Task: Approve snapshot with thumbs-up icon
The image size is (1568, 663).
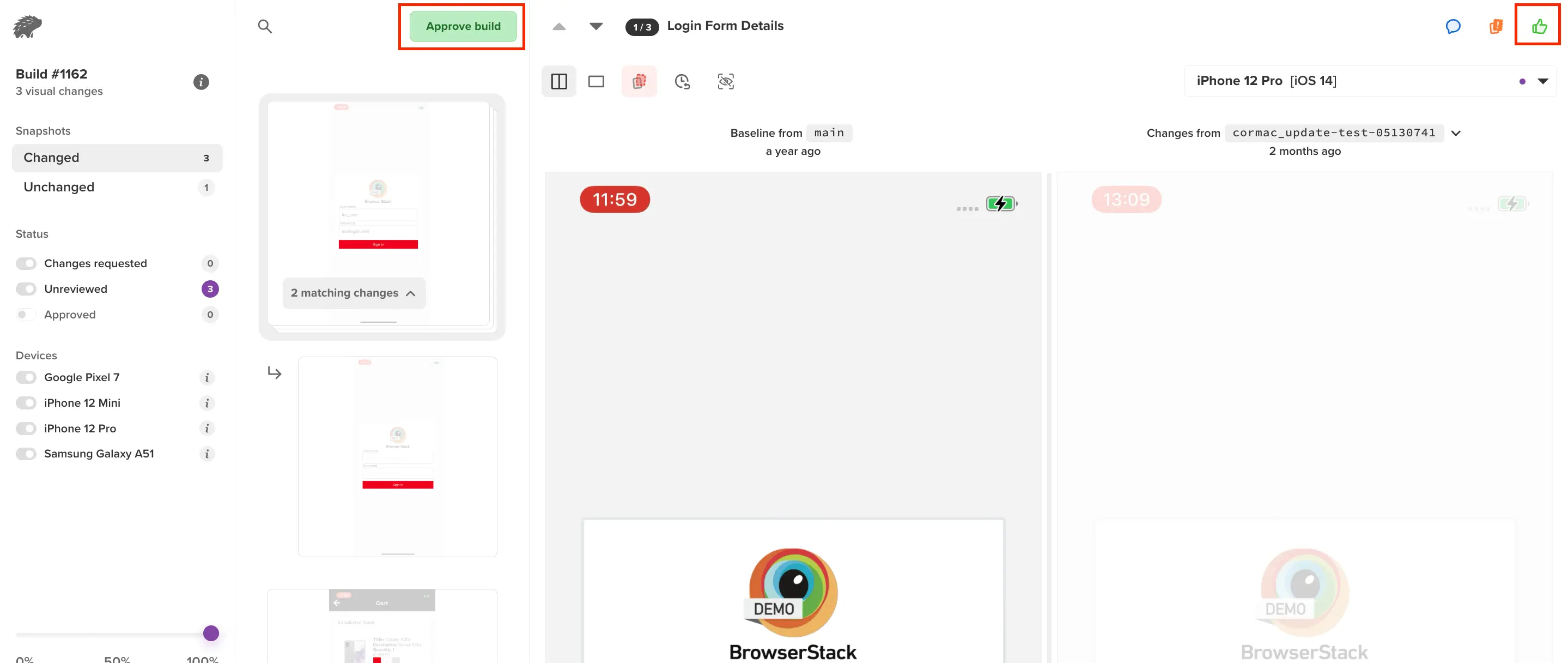Action: pos(1539,26)
